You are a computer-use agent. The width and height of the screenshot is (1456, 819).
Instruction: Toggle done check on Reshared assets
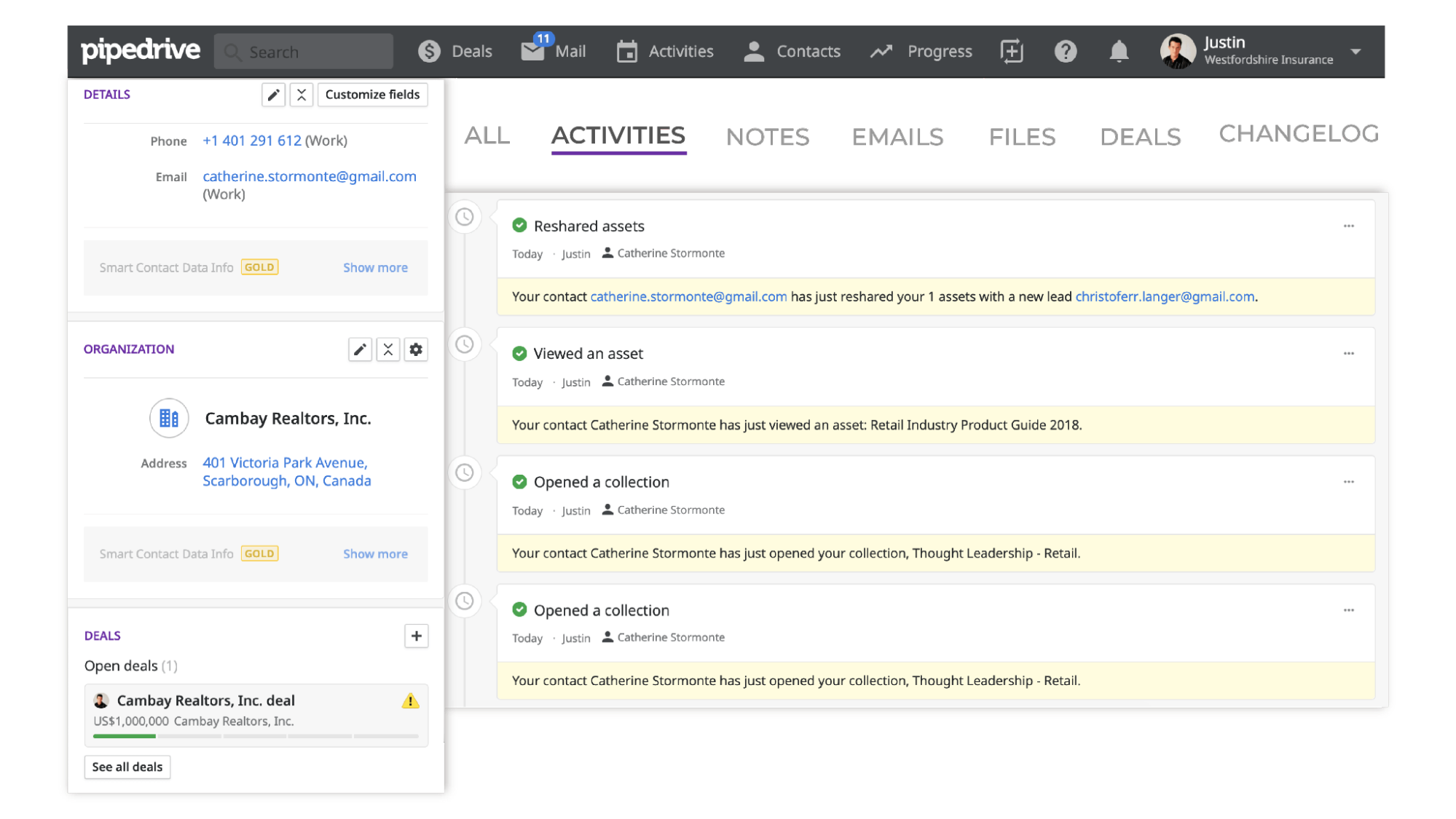click(519, 226)
